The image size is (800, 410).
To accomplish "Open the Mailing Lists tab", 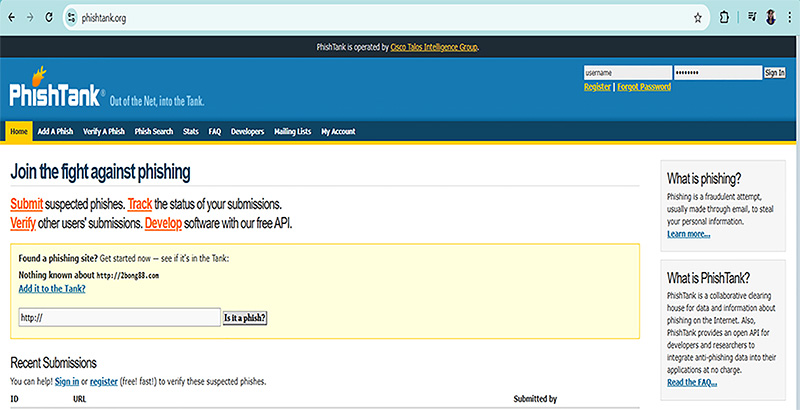I will (292, 132).
